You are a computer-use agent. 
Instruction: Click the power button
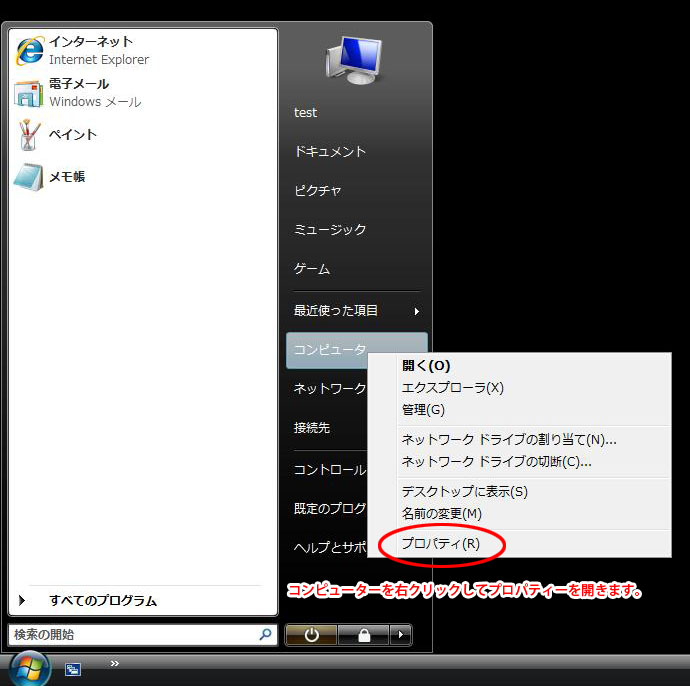(311, 635)
